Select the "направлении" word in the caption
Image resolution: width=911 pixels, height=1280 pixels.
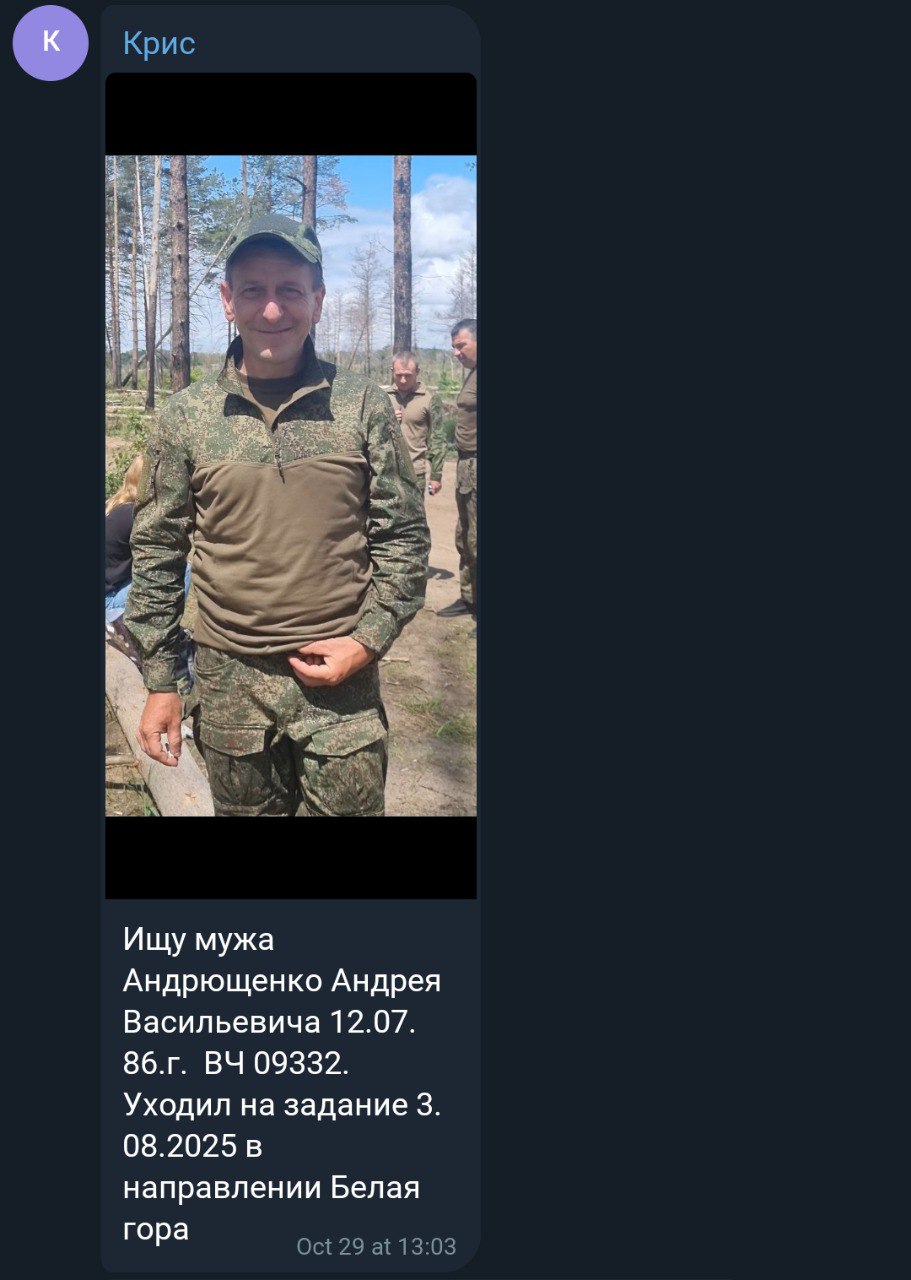pos(222,1190)
